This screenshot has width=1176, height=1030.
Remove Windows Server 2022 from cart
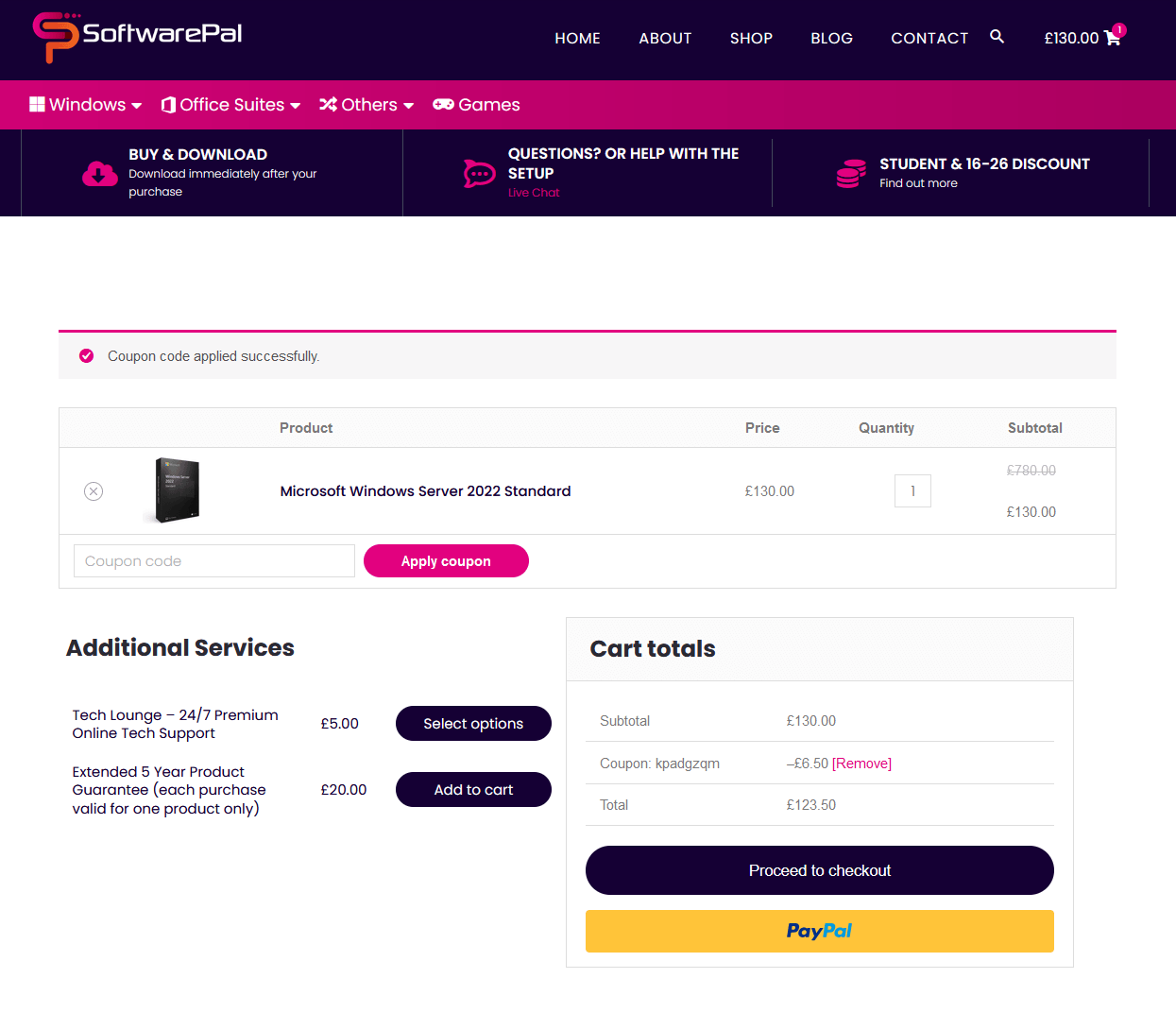click(94, 491)
